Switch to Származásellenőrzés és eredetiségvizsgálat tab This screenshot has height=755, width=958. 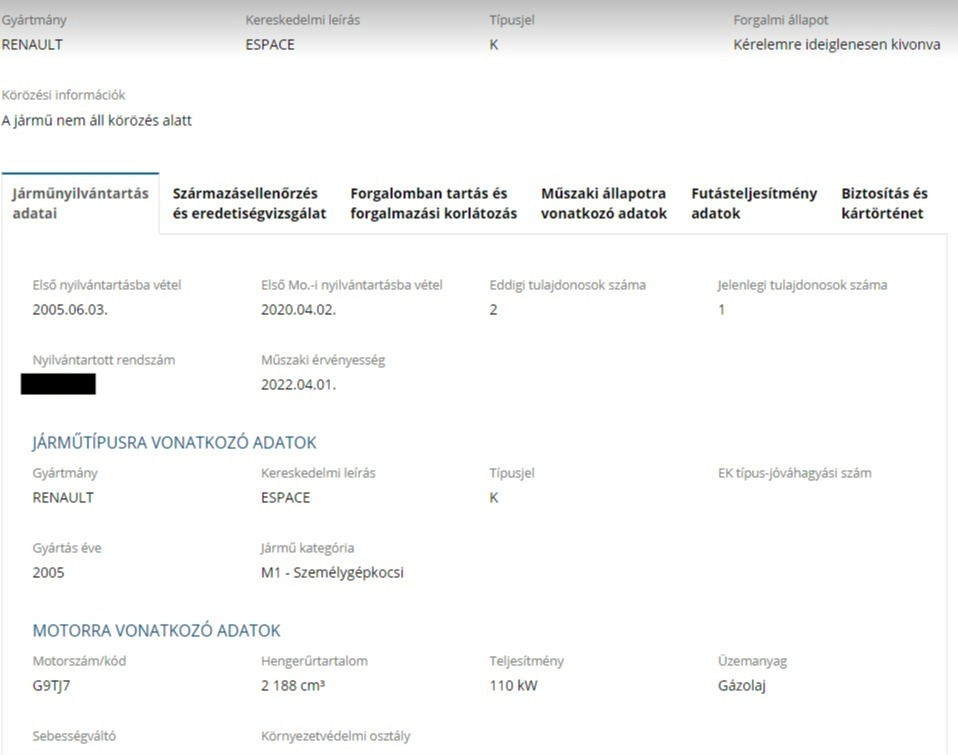pos(249,203)
